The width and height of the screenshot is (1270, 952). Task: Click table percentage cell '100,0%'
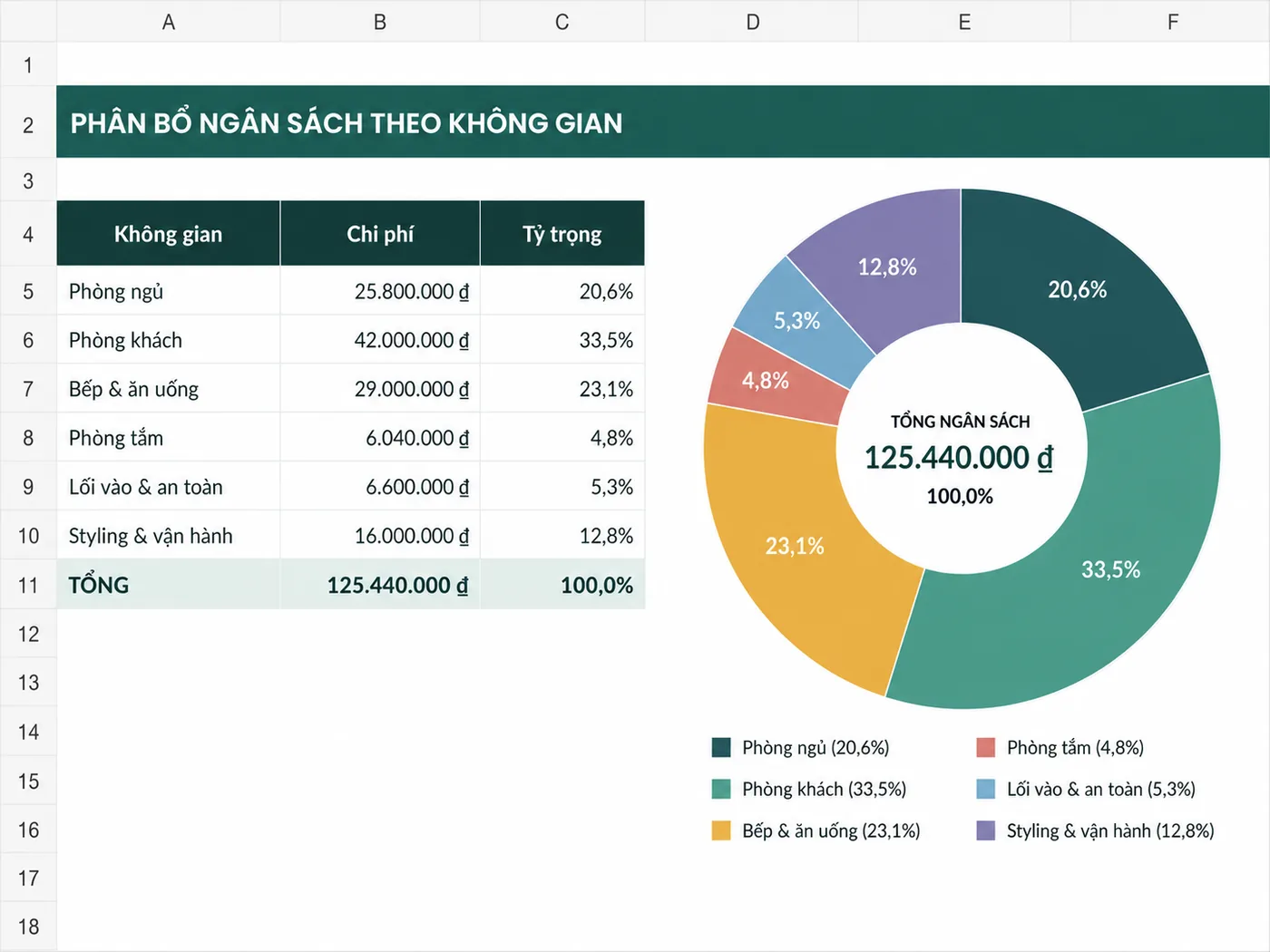click(562, 585)
